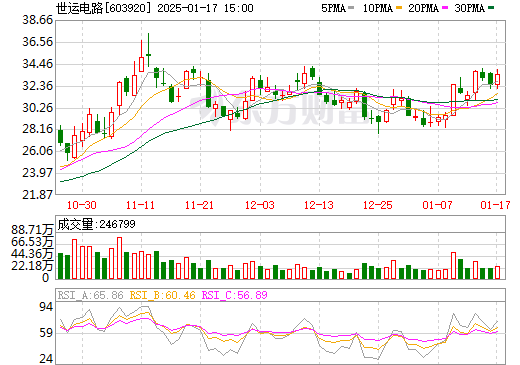The height and width of the screenshot is (365, 520).
Task: Click the last red volume bar on 01-17
Action: (497, 272)
